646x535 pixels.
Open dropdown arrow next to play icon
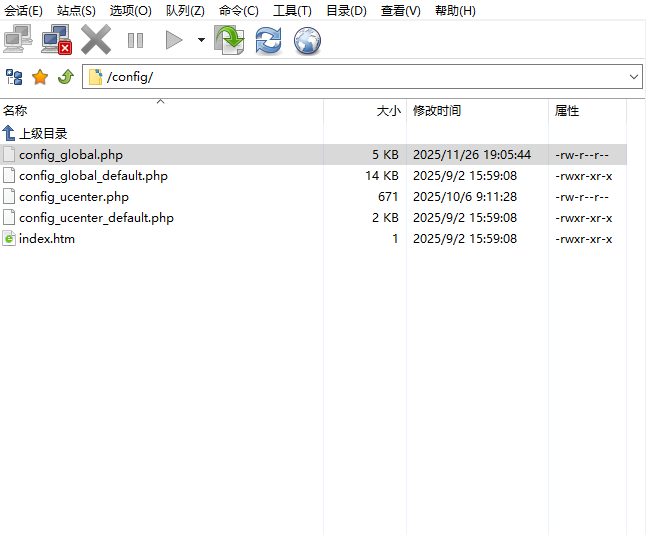tap(201, 40)
